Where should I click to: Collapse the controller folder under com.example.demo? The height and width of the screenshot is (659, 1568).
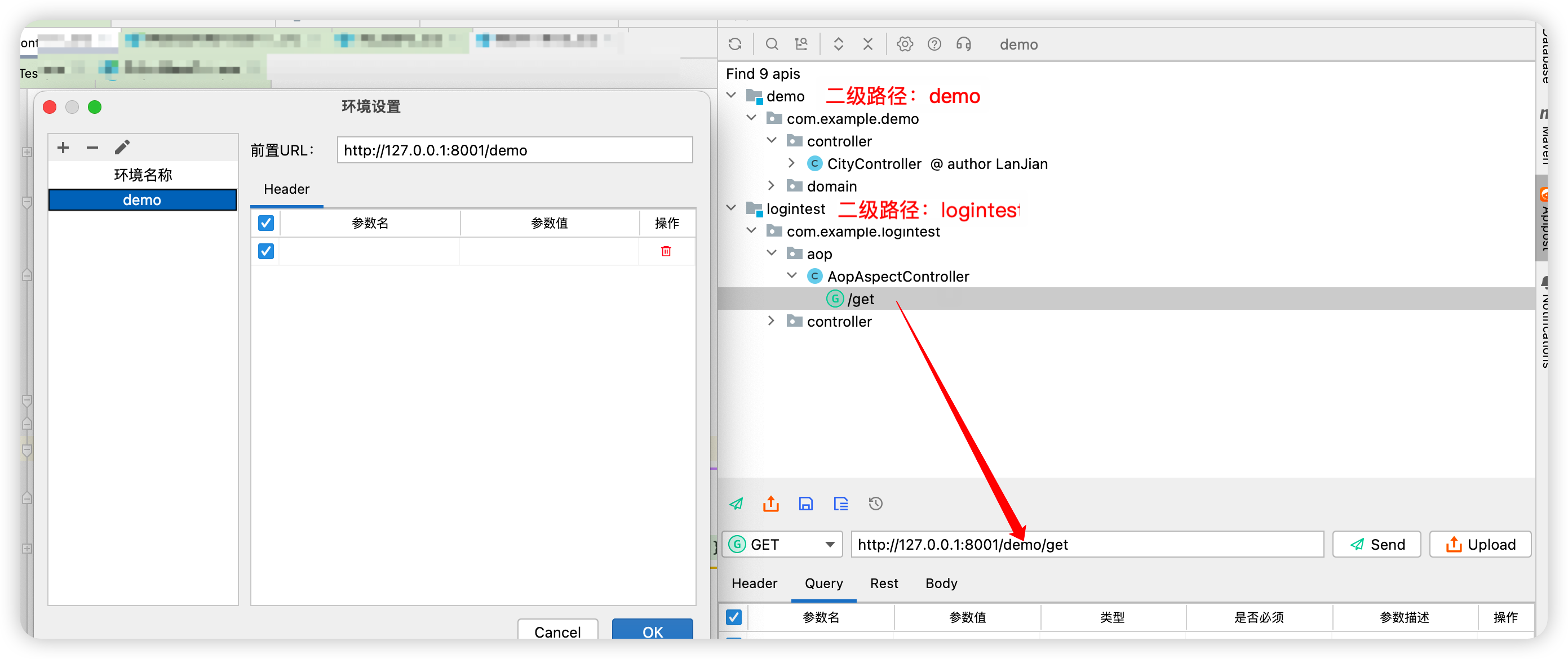(x=772, y=140)
